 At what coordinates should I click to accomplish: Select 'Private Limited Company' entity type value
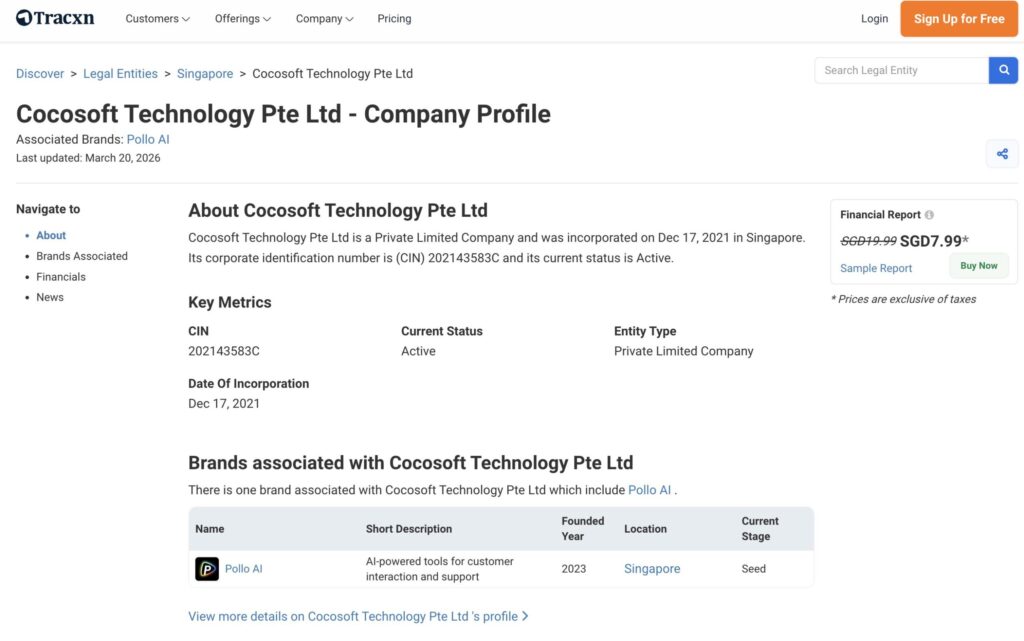click(684, 351)
